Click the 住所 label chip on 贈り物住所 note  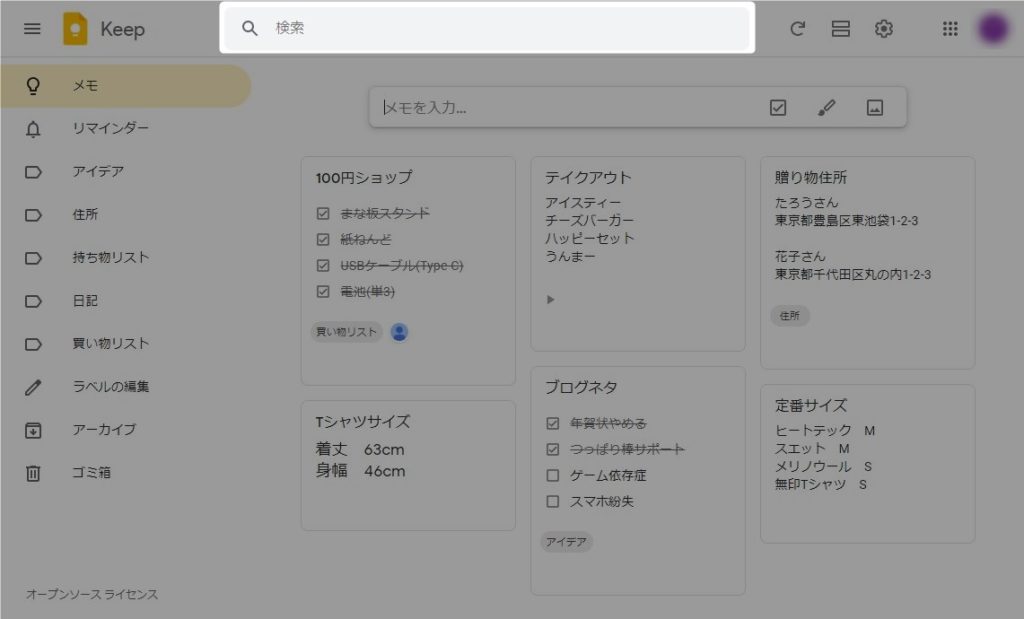click(790, 316)
